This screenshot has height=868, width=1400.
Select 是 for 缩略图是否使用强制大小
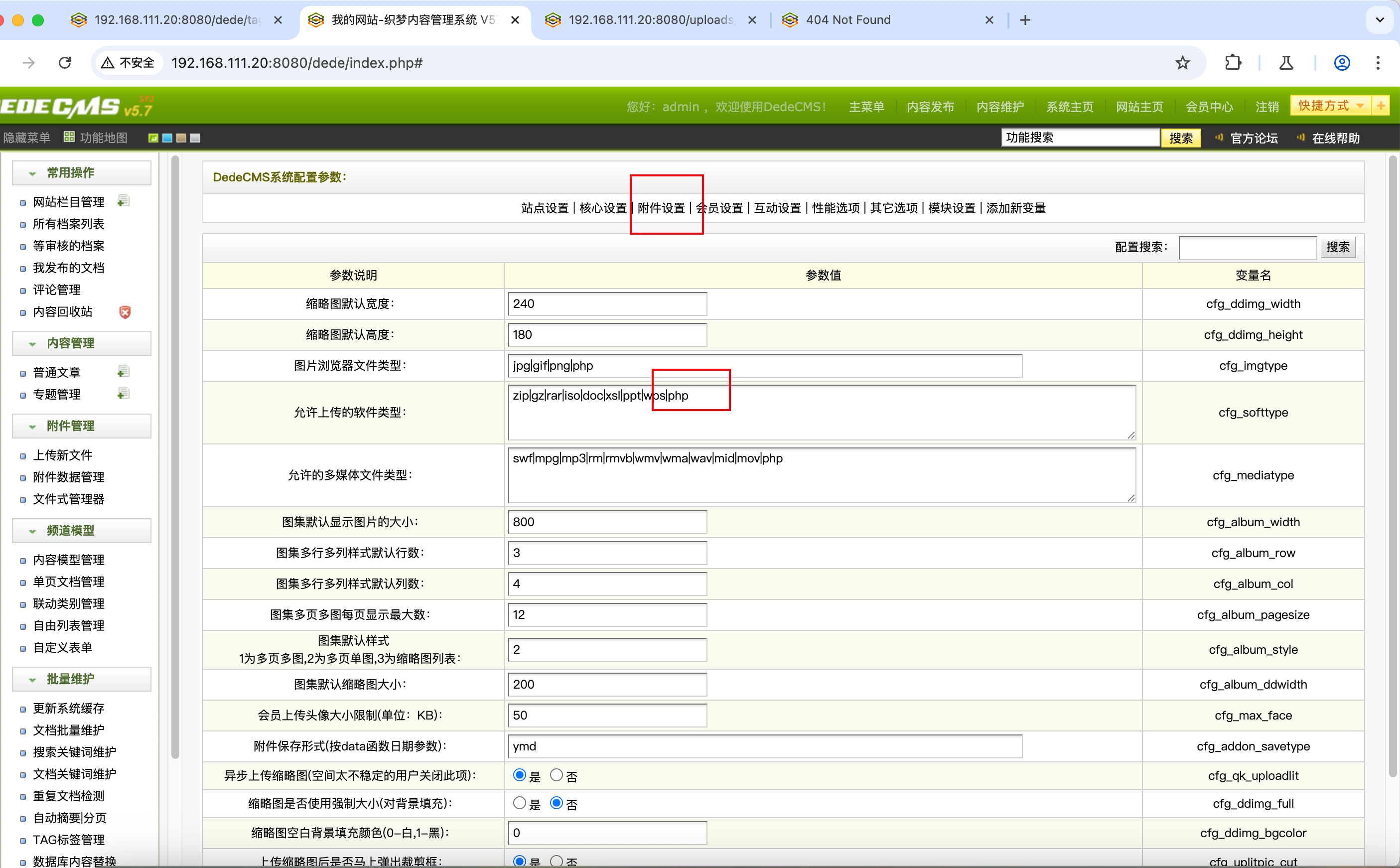coord(519,803)
